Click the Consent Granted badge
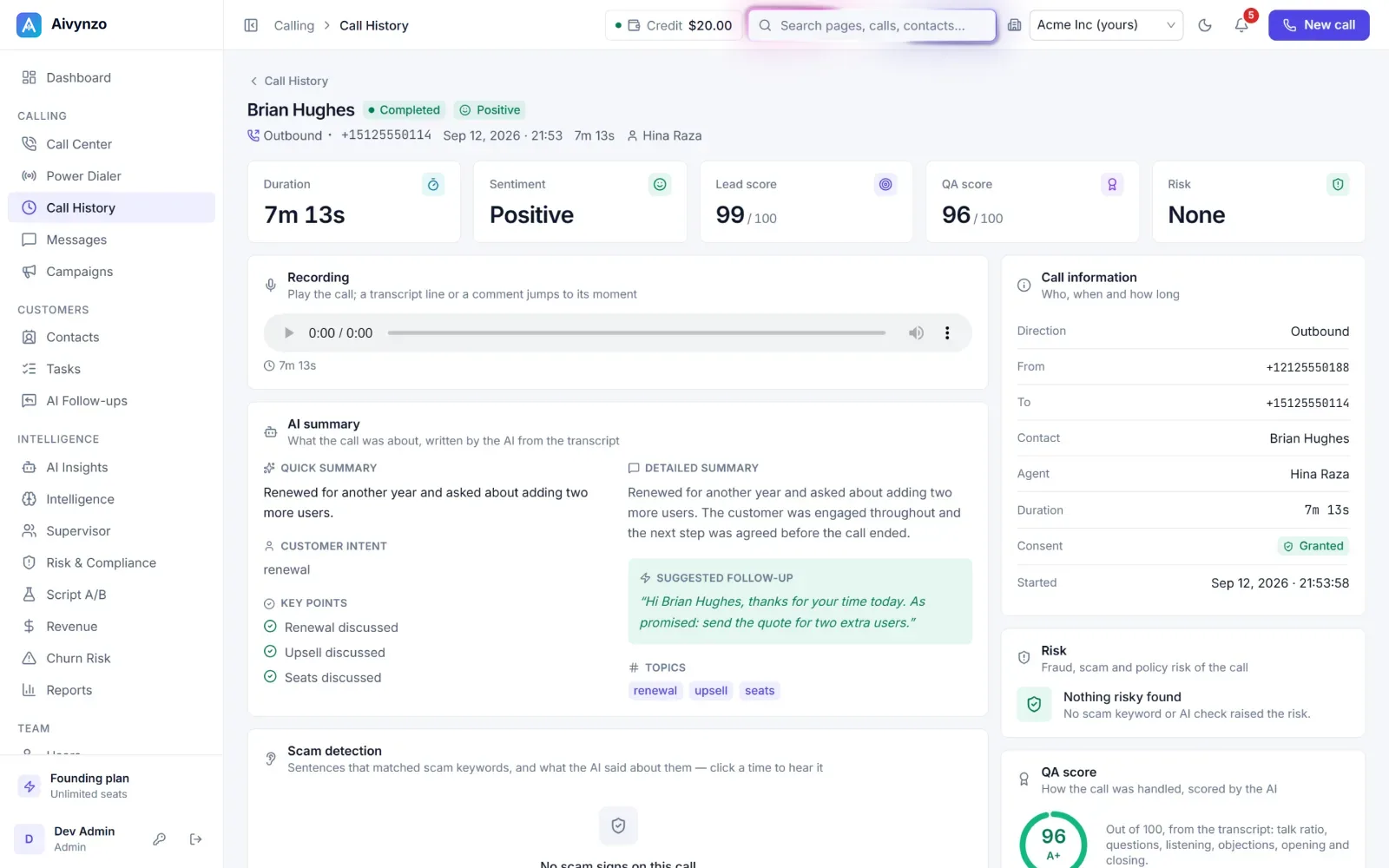 pos(1313,546)
